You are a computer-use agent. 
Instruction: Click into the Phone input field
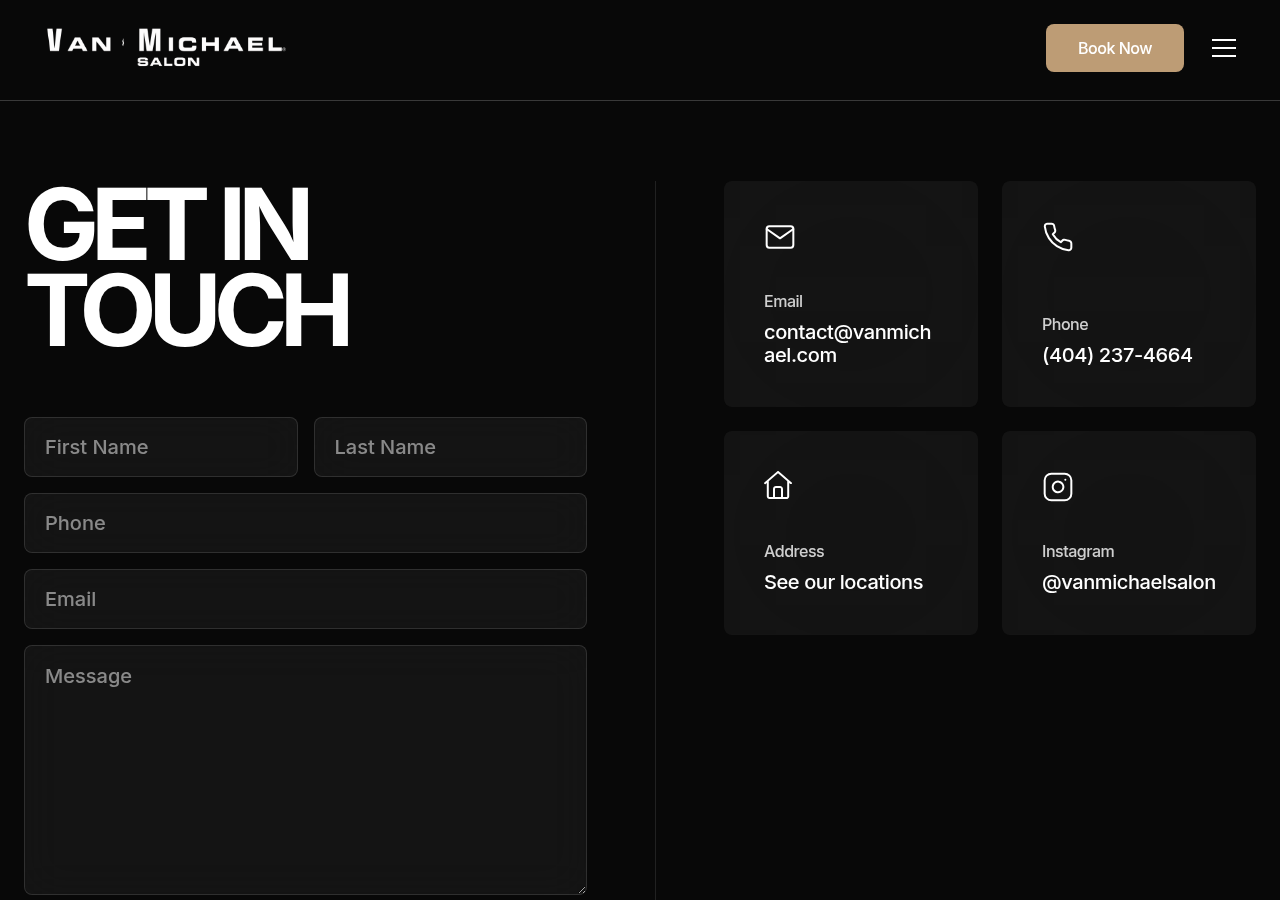click(x=305, y=523)
